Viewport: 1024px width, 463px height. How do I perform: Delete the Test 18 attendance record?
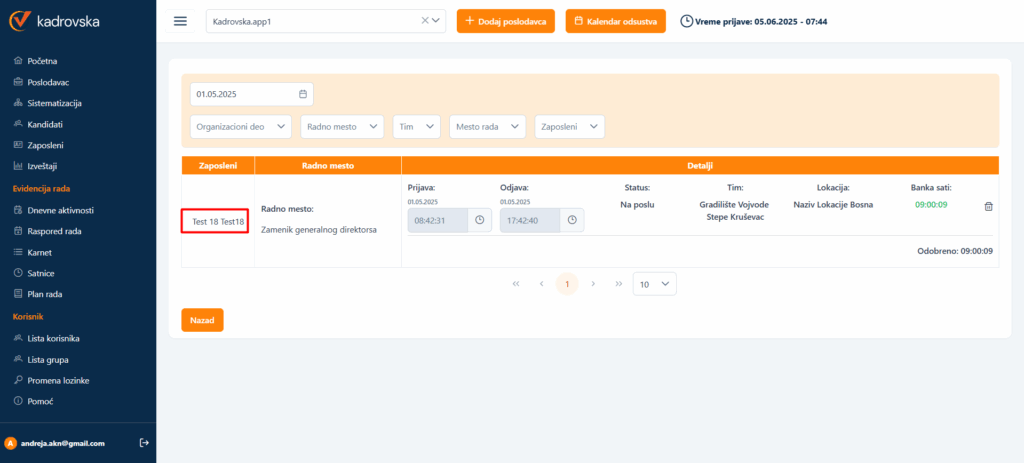pos(988,206)
